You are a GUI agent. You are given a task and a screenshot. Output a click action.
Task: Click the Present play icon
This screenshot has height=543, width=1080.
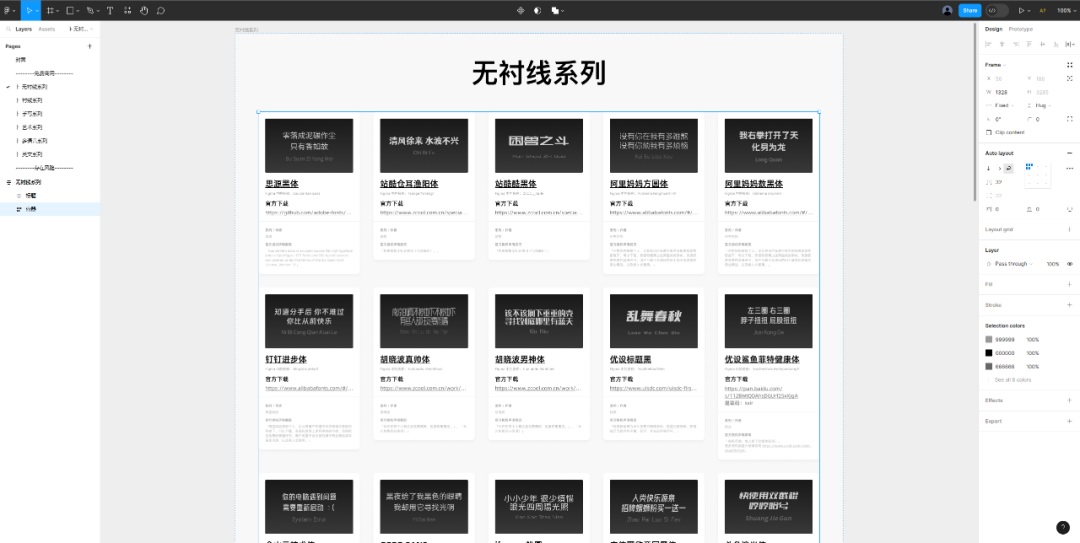(1021, 10)
